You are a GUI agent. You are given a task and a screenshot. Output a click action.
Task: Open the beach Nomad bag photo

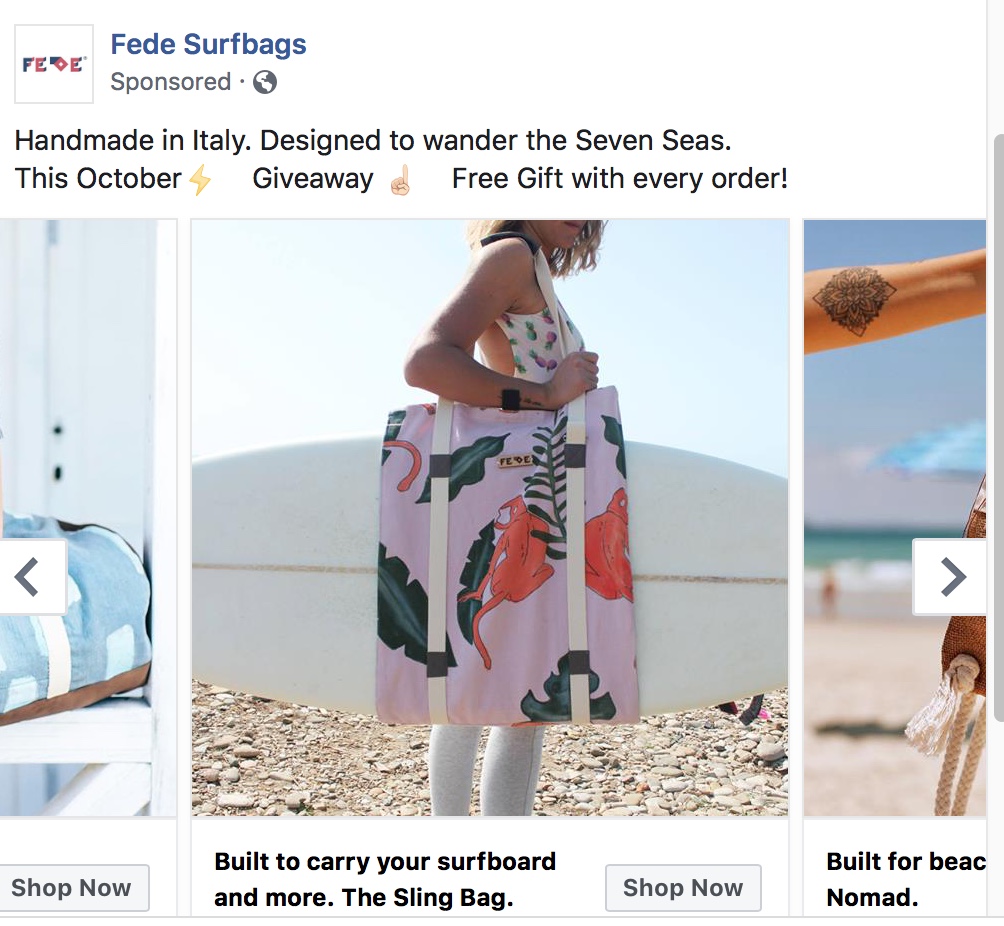click(x=895, y=517)
